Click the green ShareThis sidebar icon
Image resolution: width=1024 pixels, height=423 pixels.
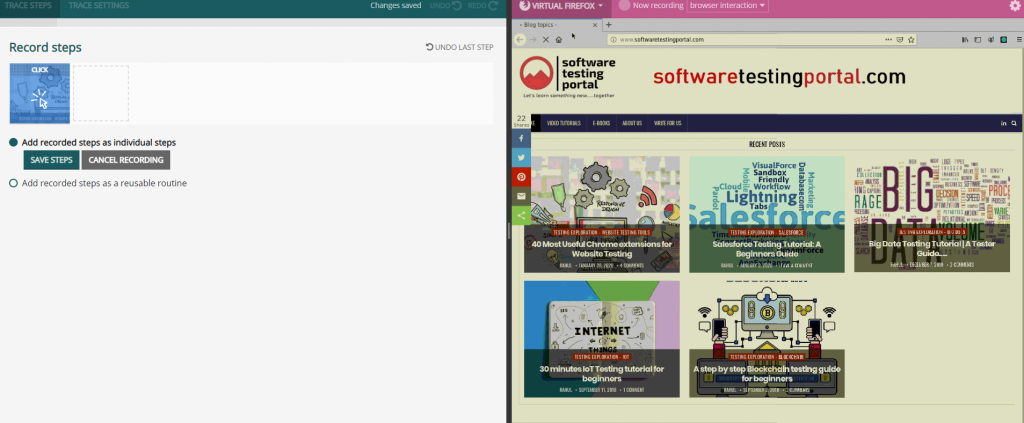pyautogui.click(x=521, y=215)
